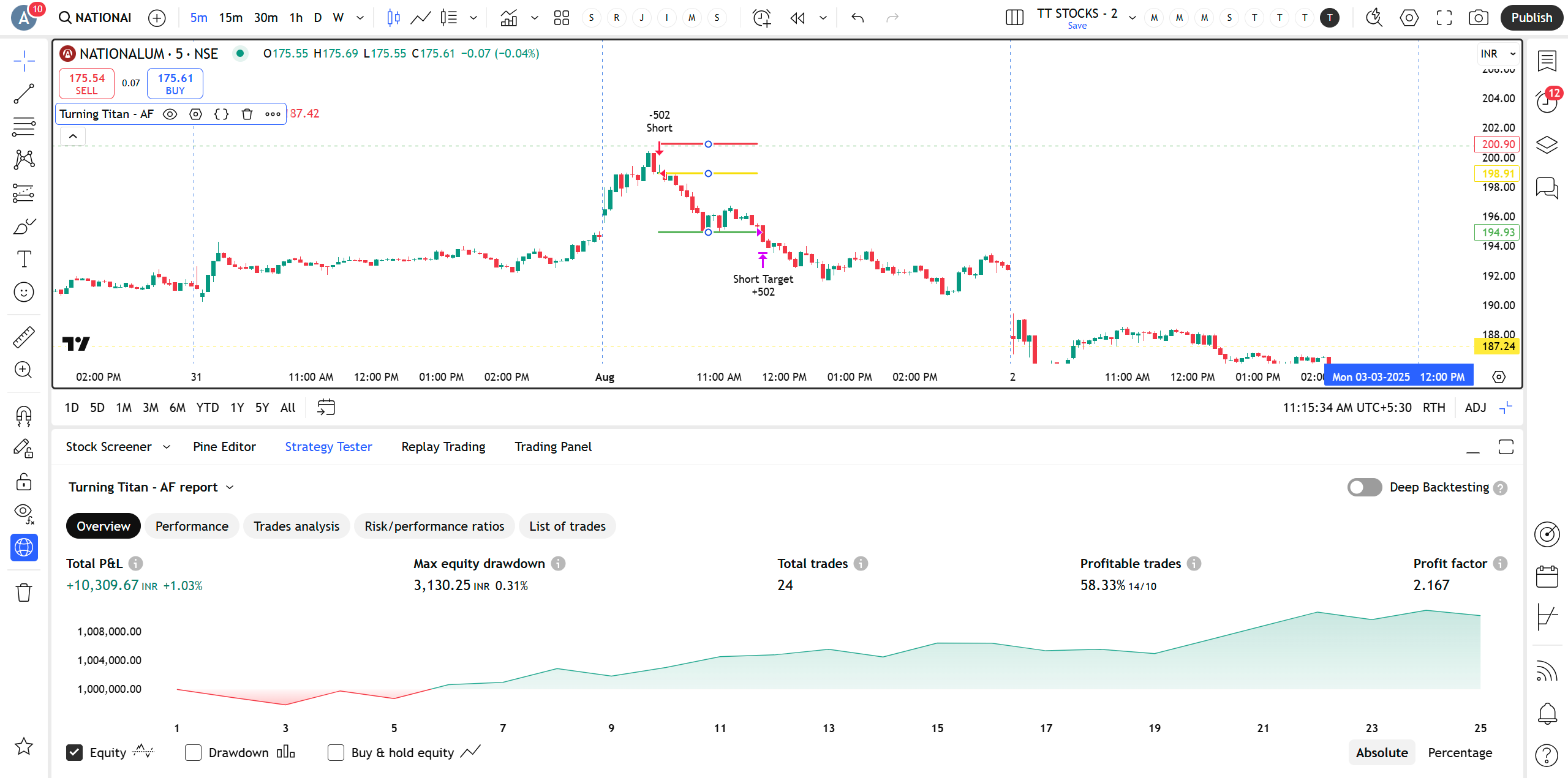Toggle magnet mode for drawings
1568x778 pixels.
tap(24, 416)
